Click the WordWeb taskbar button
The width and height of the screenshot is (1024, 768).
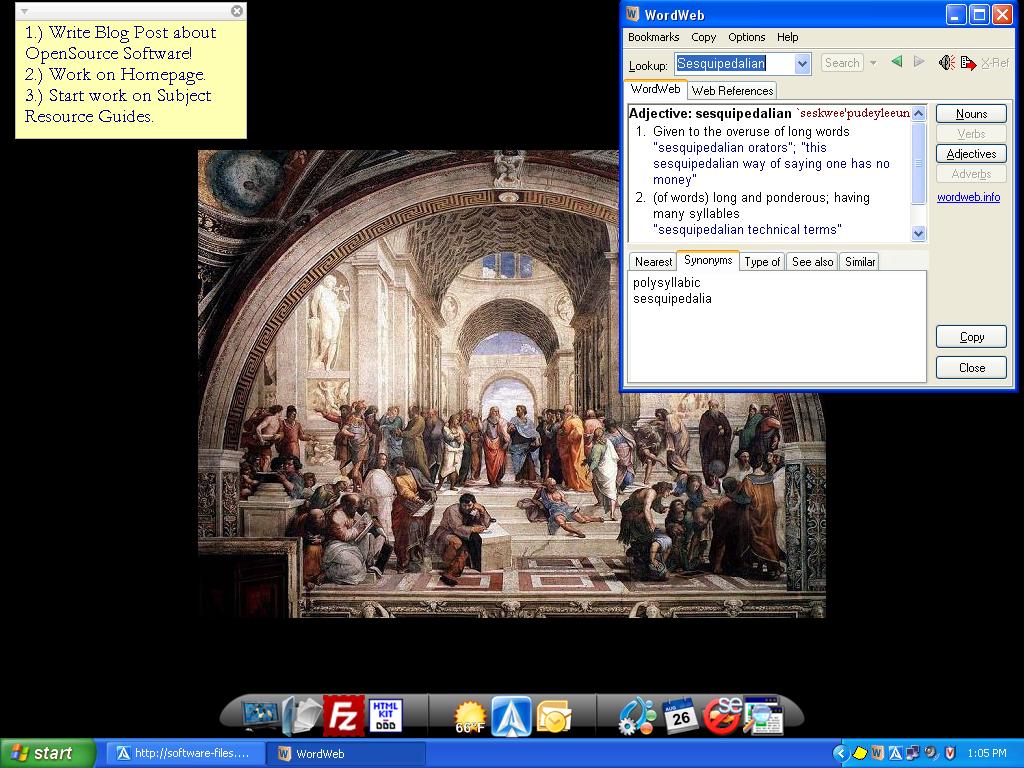point(345,754)
